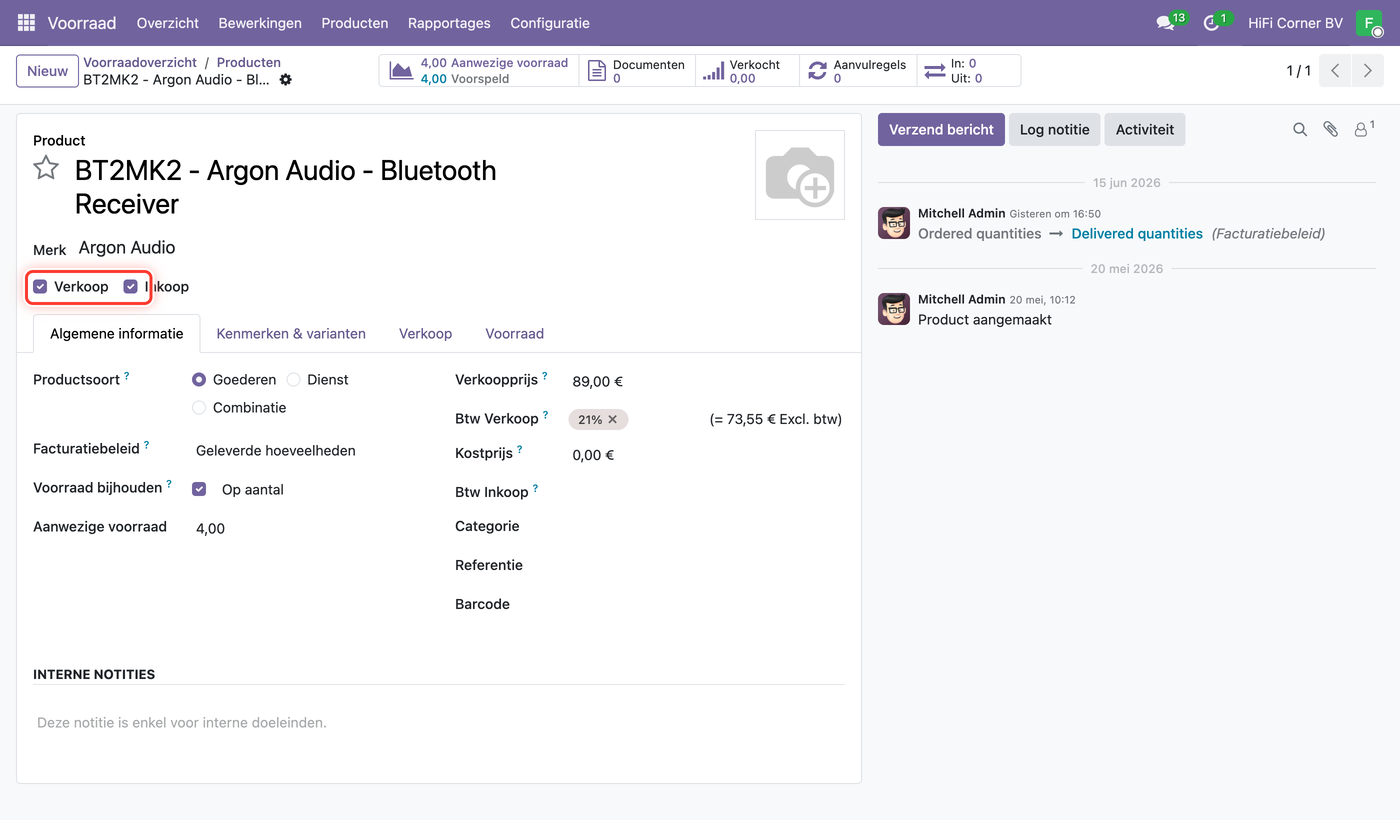Open the Productsoort help question mark
This screenshot has height=820, width=1400.
127,377
